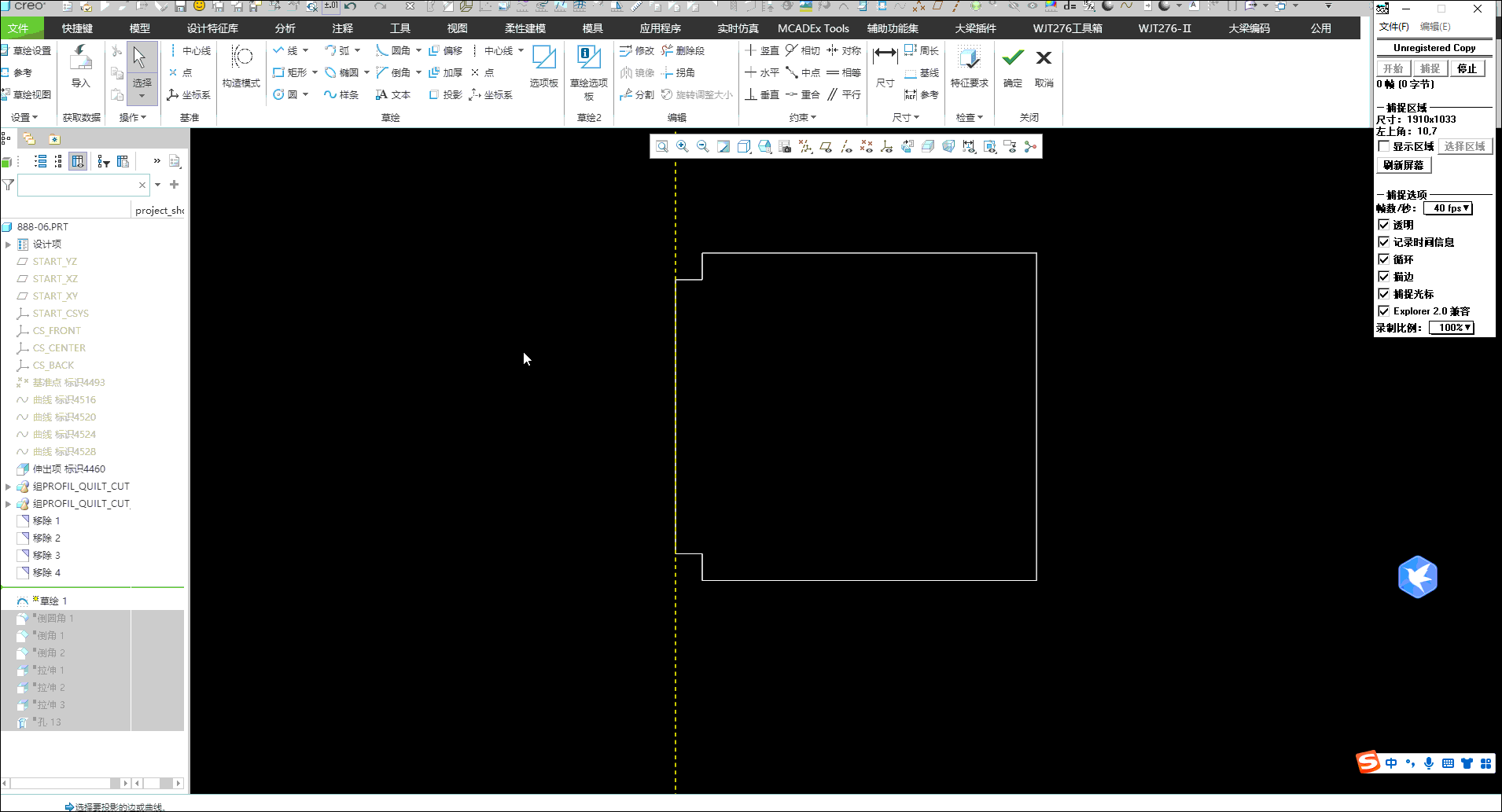The height and width of the screenshot is (812, 1502).
Task: Click the Import (导入) data icon
Action: [x=81, y=66]
